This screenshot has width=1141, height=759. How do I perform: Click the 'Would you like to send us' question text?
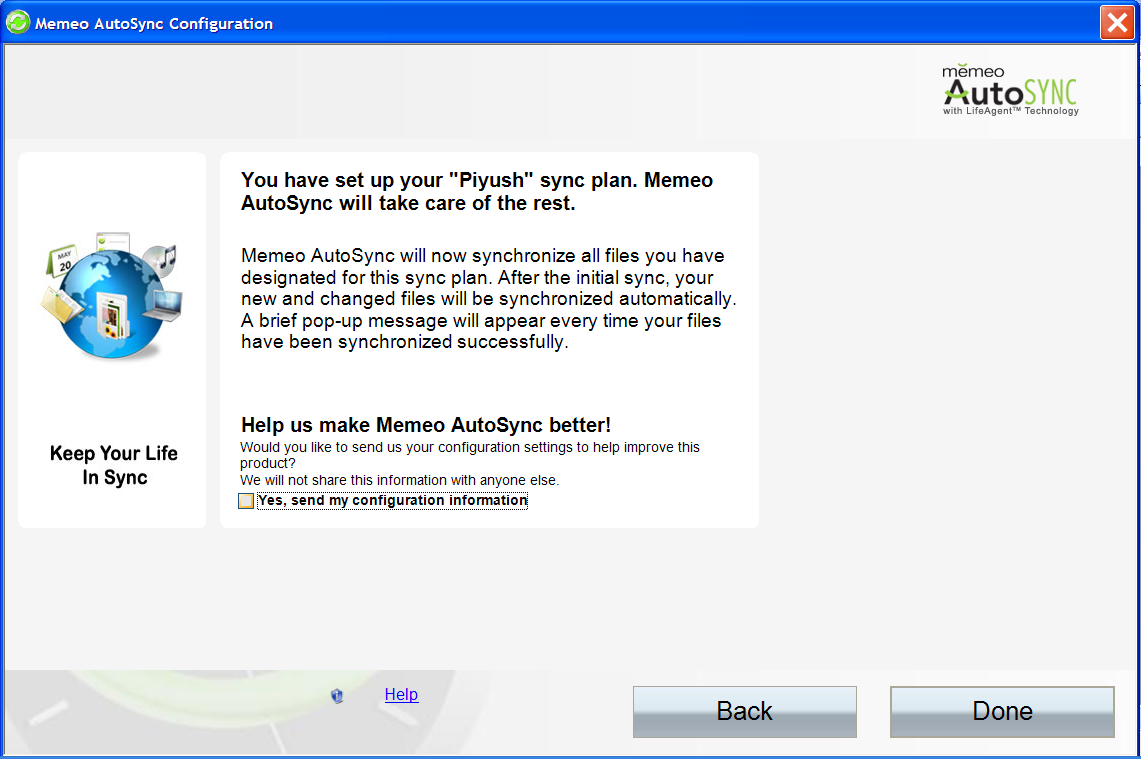tap(469, 455)
